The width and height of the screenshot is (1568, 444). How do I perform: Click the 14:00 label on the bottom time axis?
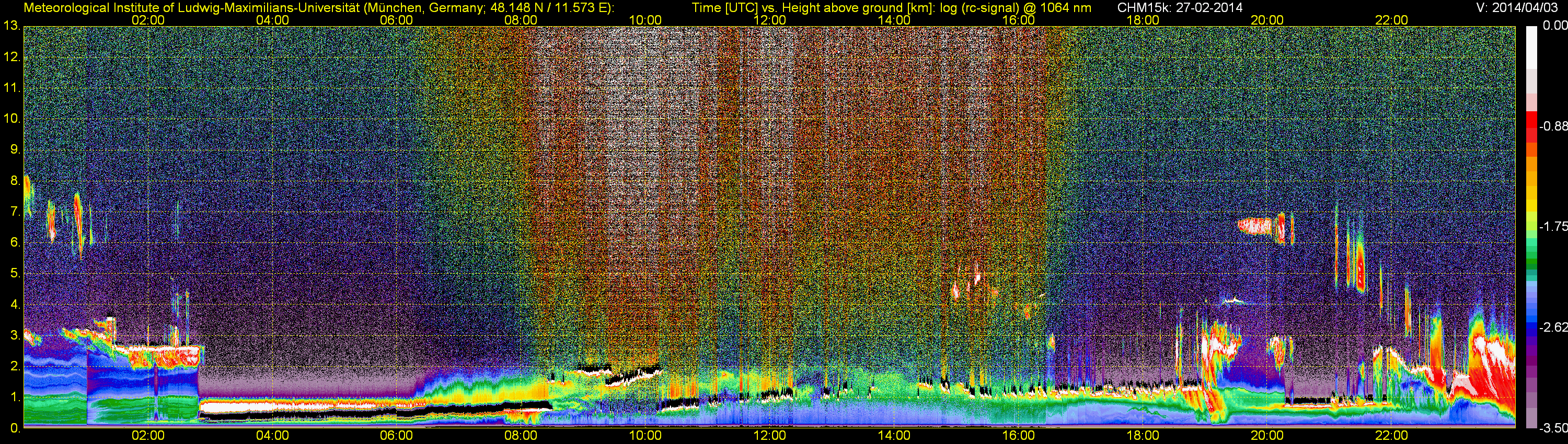coord(894,436)
